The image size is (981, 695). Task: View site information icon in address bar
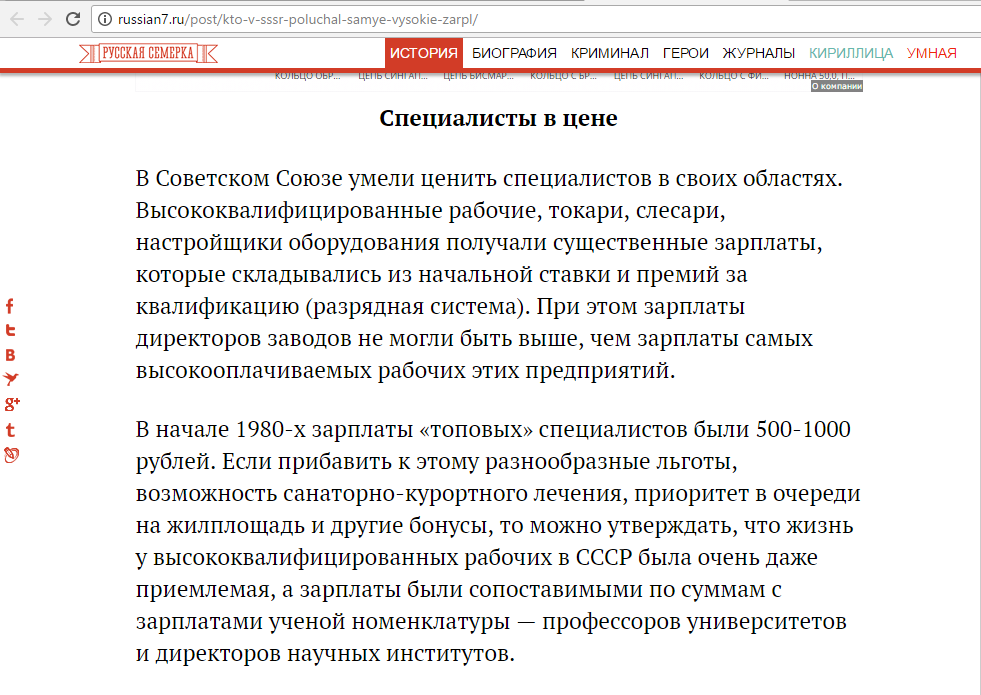[105, 19]
